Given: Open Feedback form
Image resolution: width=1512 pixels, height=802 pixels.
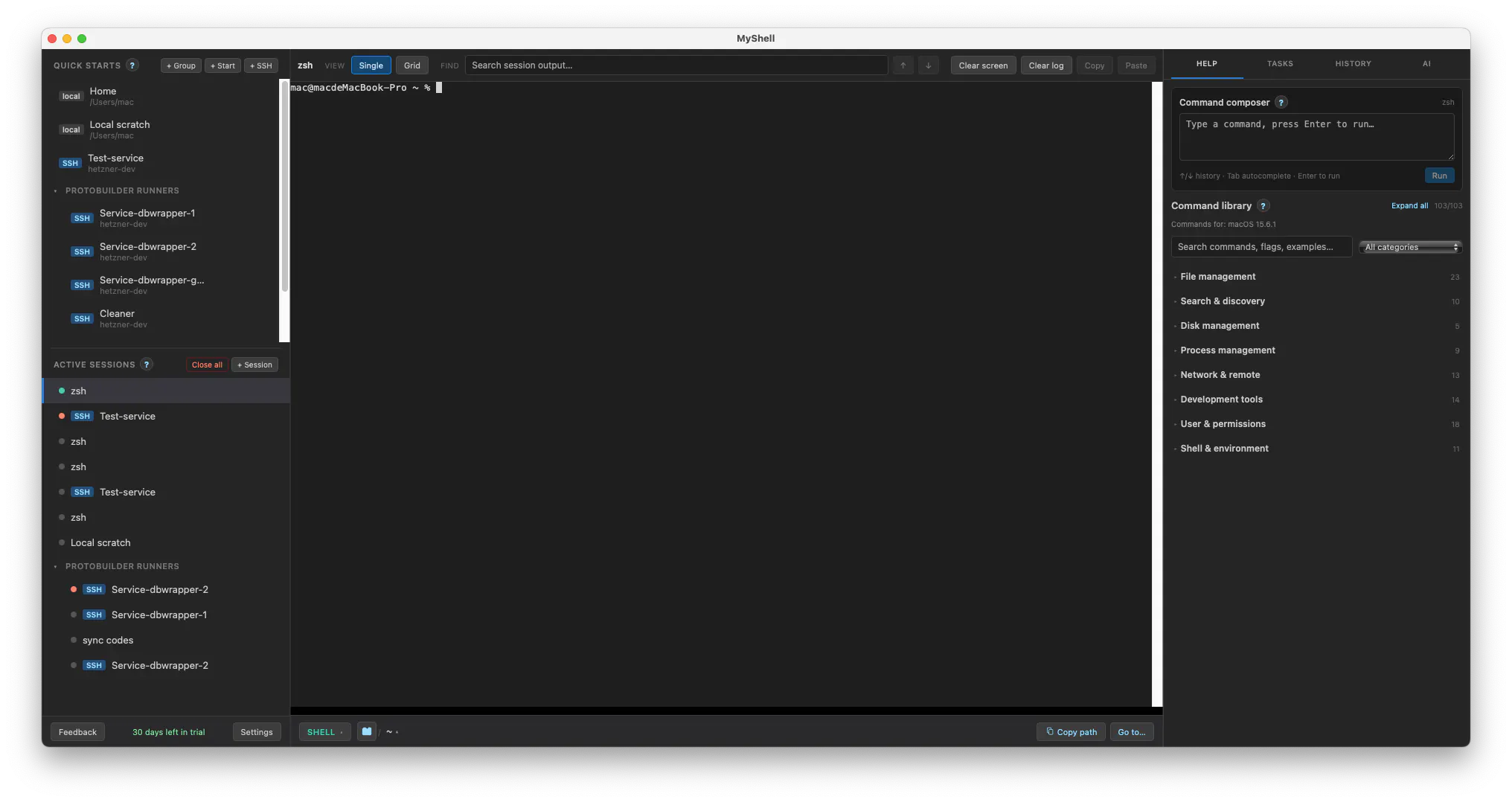Looking at the screenshot, I should [77, 732].
